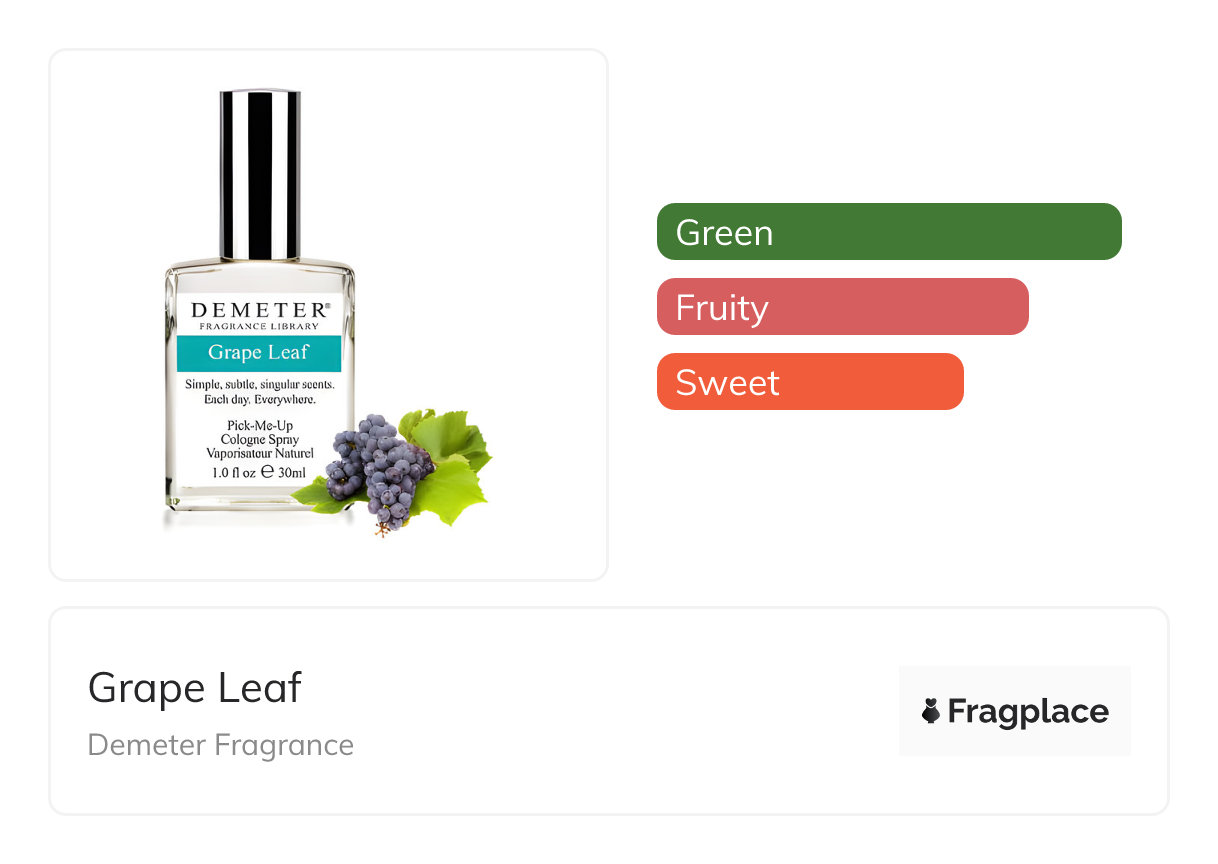Screen dimensions: 1218x864
Task: Open the Grape Leaf title heading
Action: coord(195,688)
